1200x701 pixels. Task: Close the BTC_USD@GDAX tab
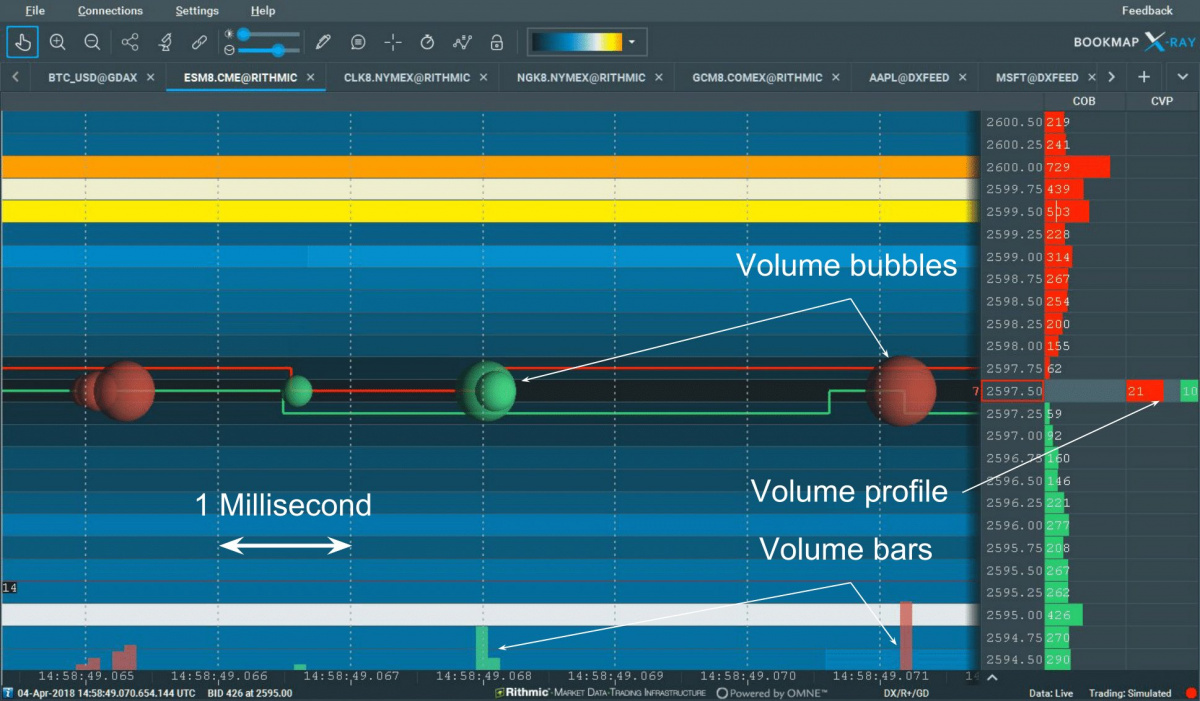pyautogui.click(x=151, y=77)
